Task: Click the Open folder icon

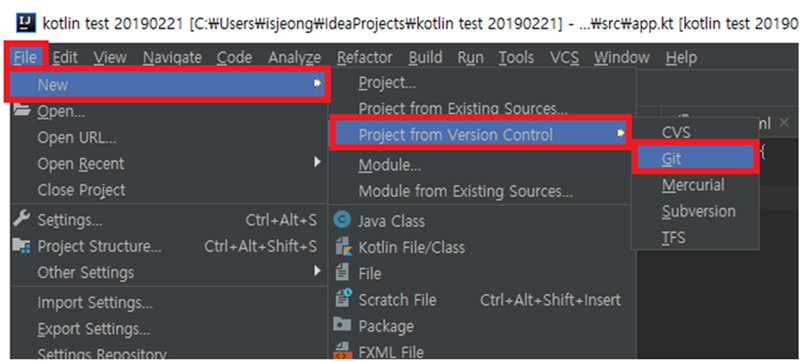Action: (x=21, y=110)
